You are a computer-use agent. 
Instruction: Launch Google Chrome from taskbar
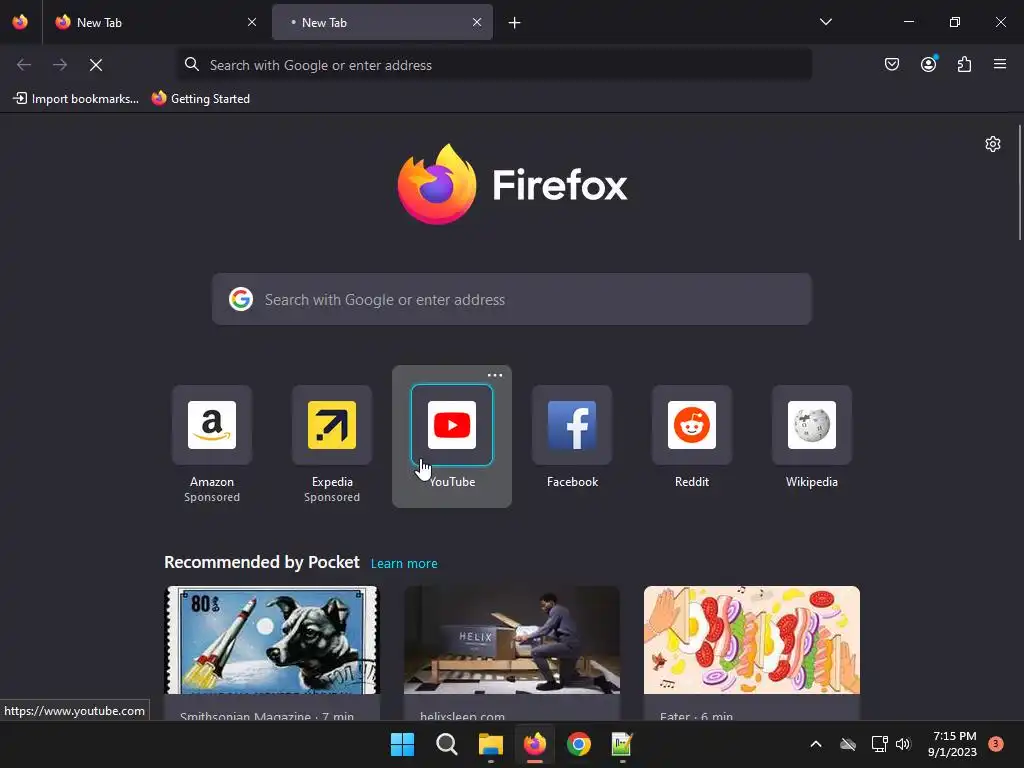coord(579,744)
